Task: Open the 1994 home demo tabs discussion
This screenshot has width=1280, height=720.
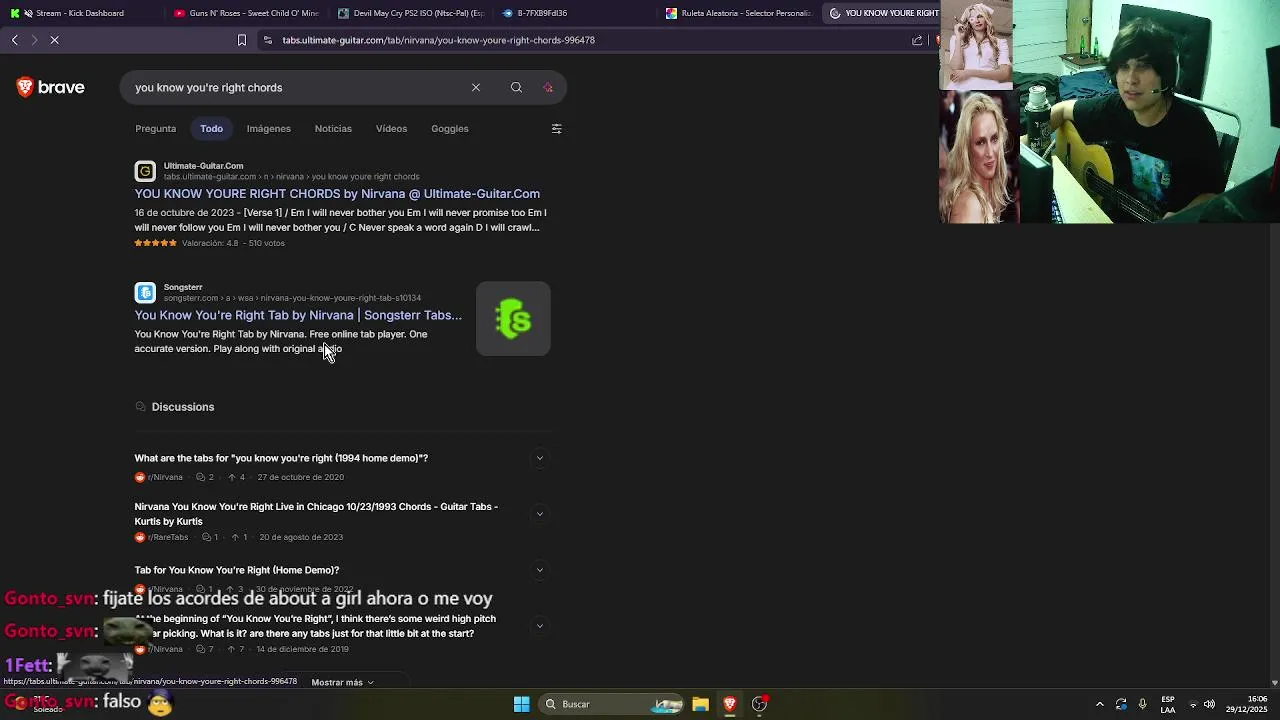Action: tap(281, 458)
